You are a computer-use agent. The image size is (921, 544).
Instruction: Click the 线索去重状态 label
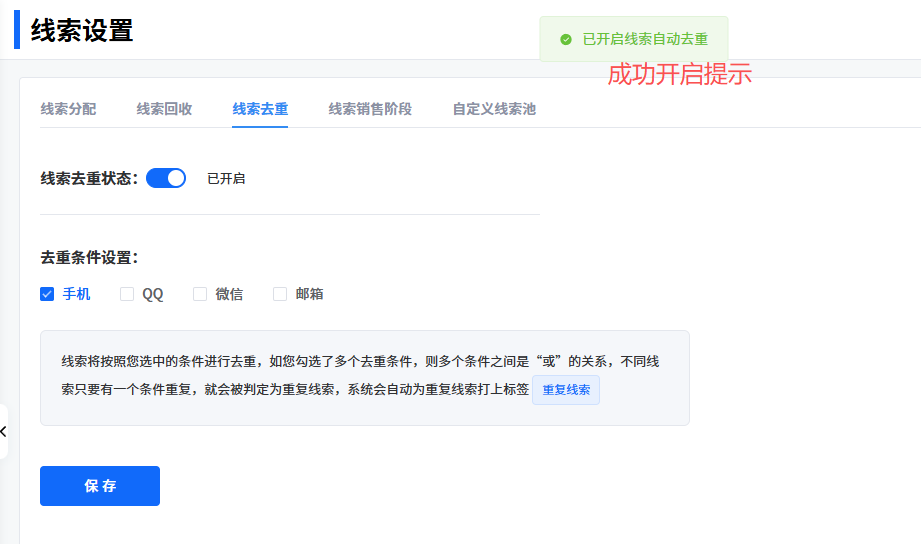[x=89, y=179]
